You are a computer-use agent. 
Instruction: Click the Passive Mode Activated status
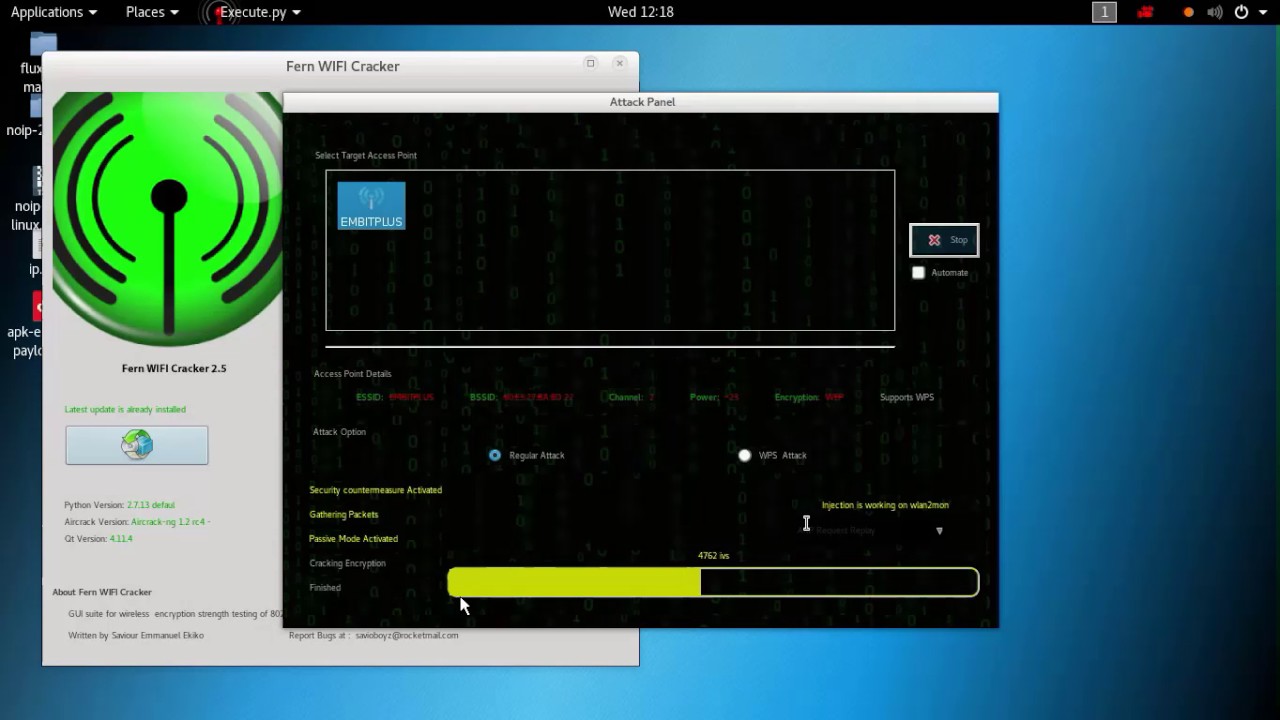353,538
